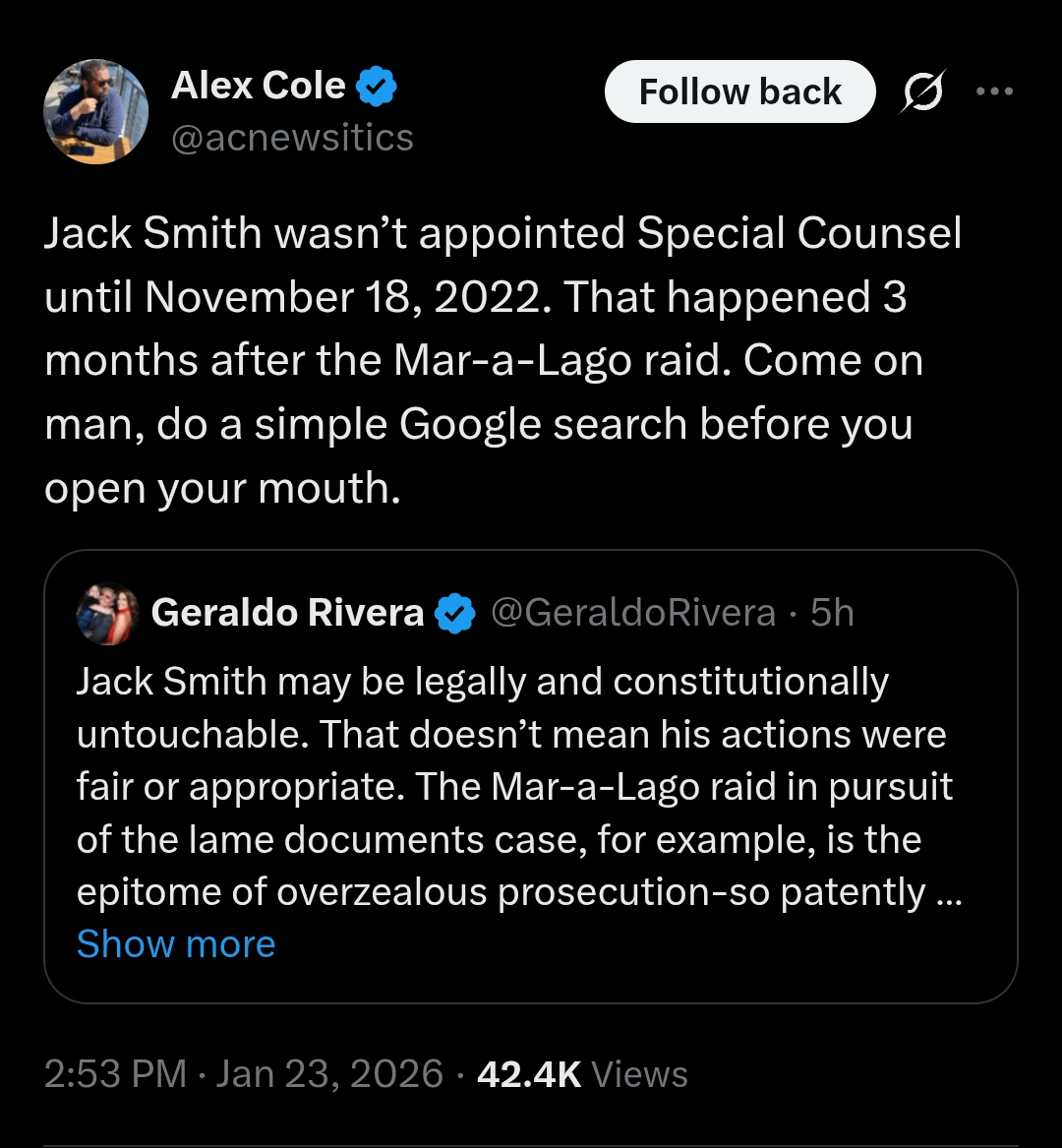Screen dimensions: 1062x1148
Task: Click the Jan 23, 2026 date
Action: (x=329, y=1073)
